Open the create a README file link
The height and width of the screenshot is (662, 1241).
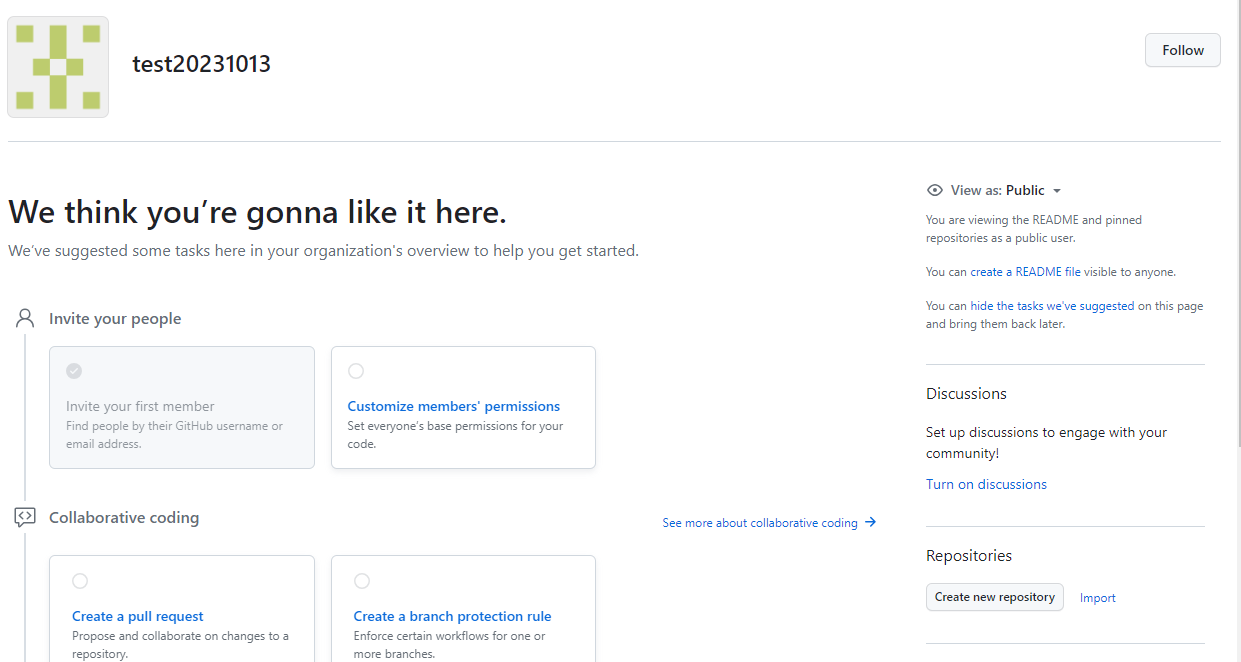(1025, 272)
